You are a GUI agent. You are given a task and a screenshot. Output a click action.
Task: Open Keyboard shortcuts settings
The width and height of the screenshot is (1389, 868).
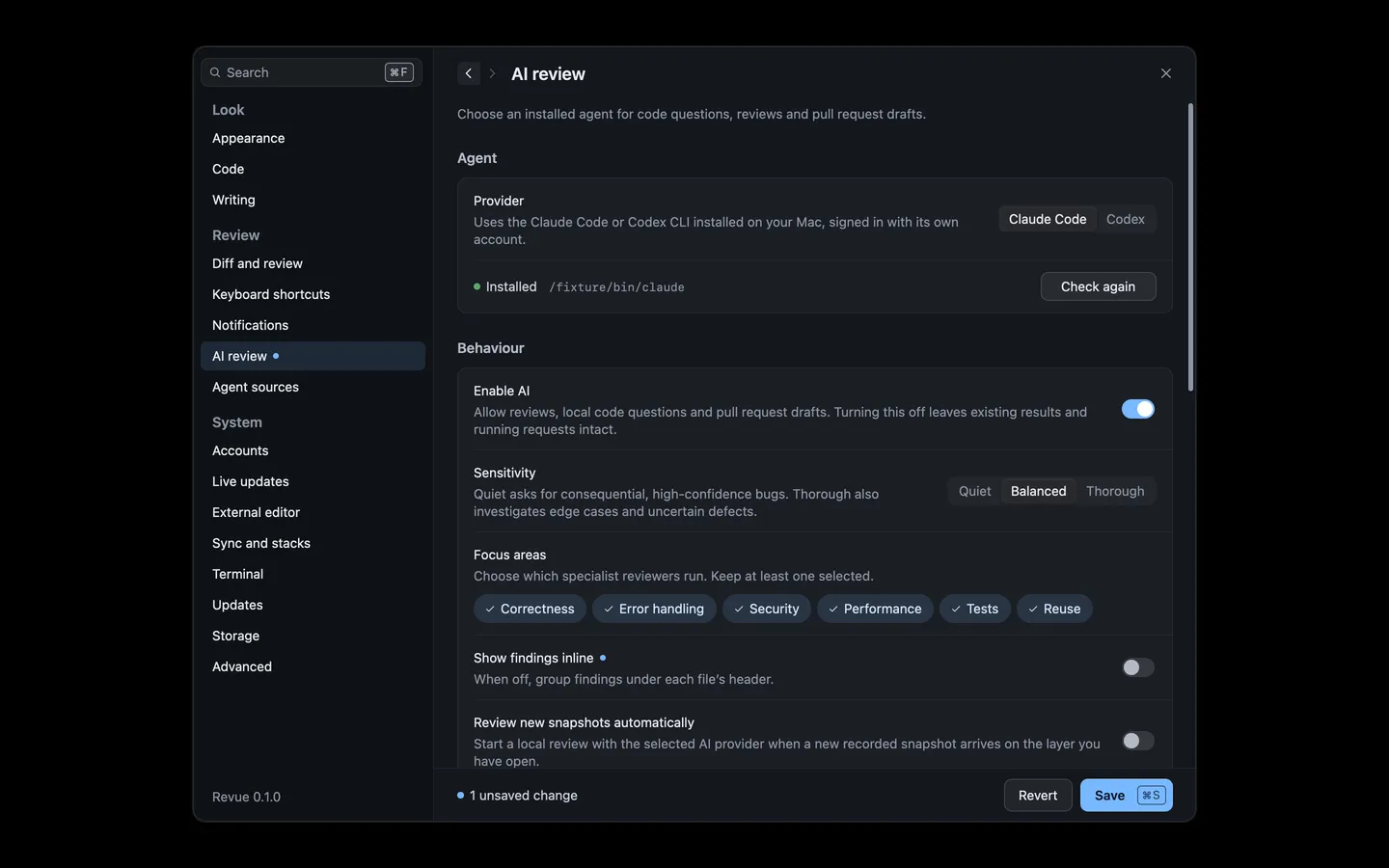[313, 294]
